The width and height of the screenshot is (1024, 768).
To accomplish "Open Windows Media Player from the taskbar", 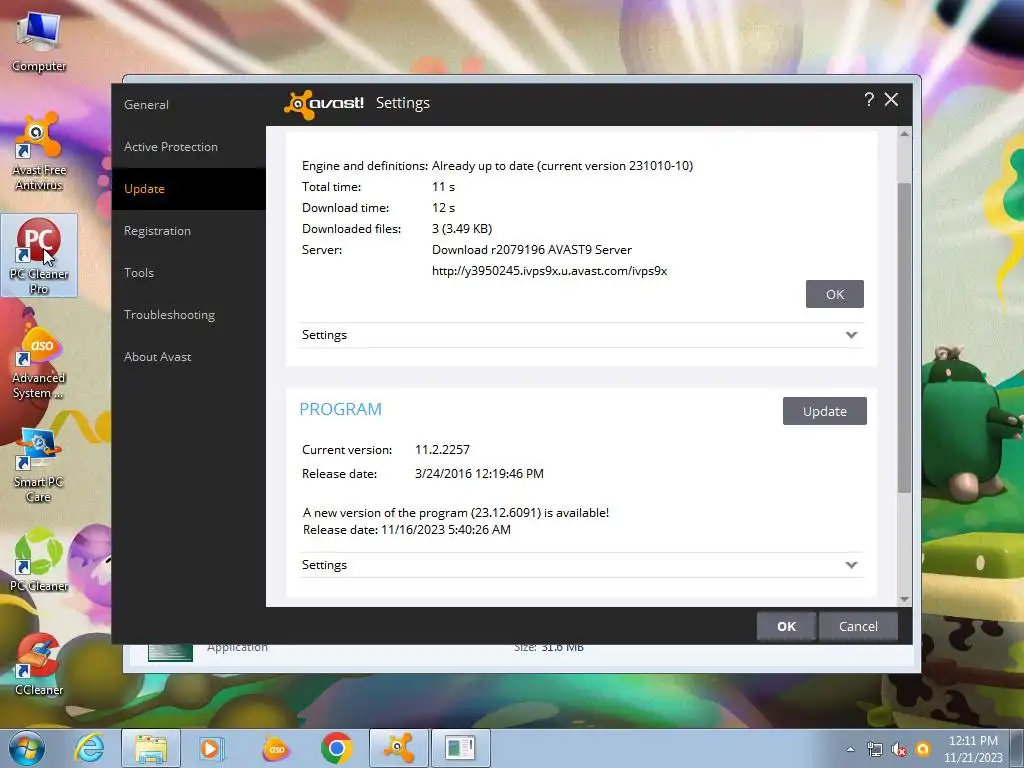I will click(212, 748).
